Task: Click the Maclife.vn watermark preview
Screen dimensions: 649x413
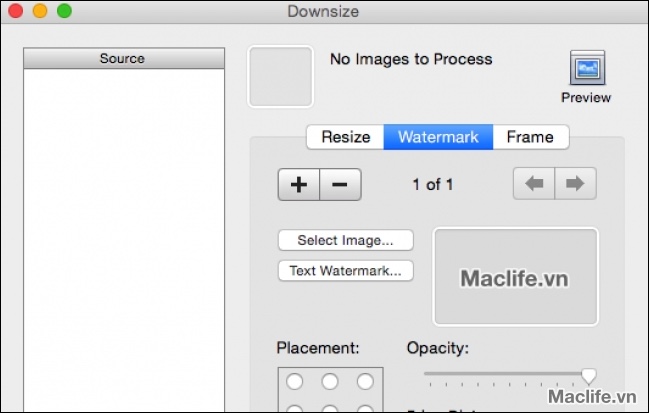Action: point(515,278)
